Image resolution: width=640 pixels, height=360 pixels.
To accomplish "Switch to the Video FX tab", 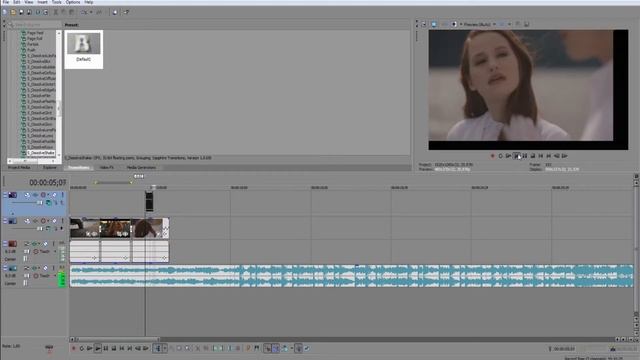I will pos(107,168).
